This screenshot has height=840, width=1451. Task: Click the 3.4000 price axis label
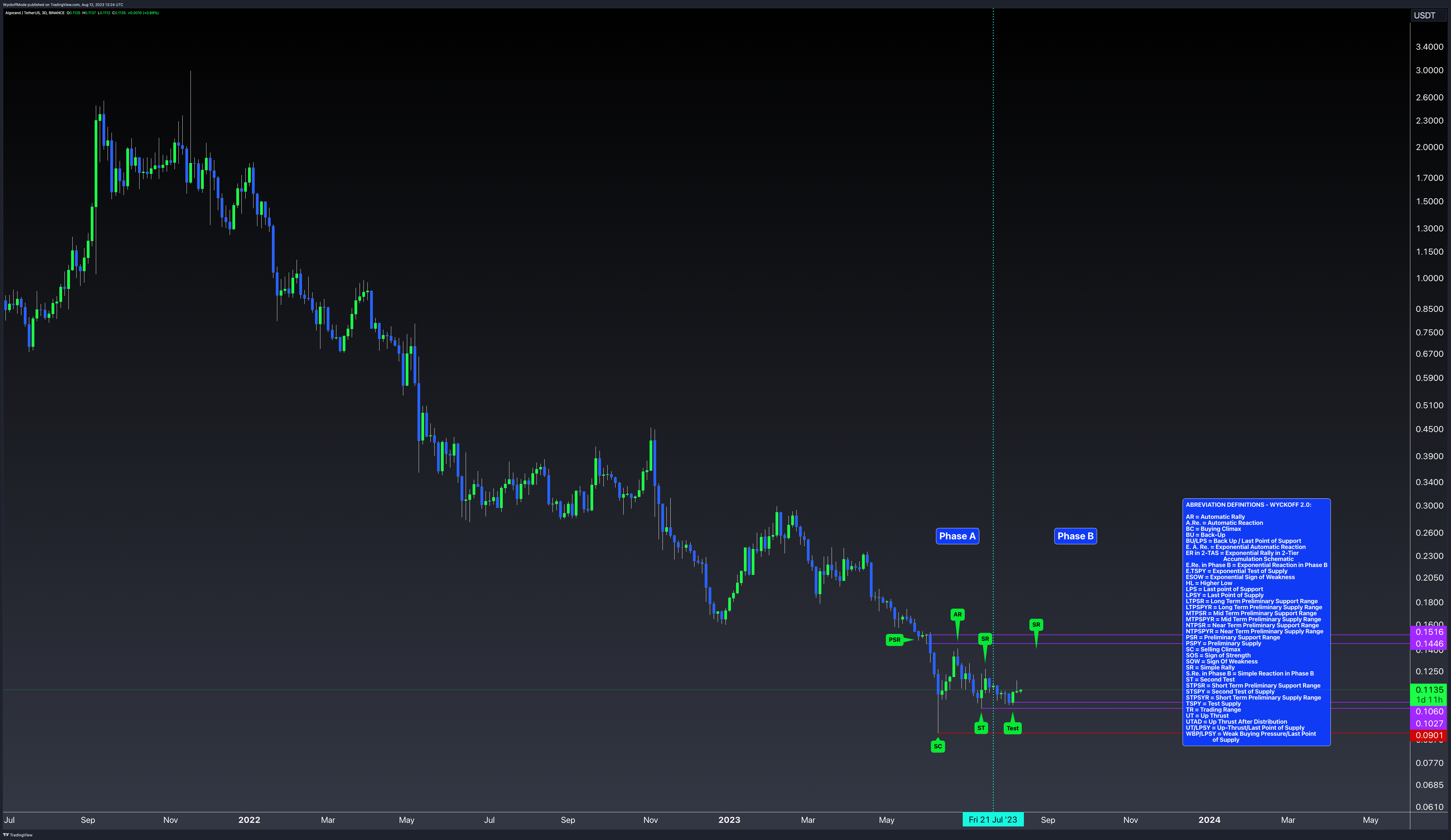(1430, 47)
